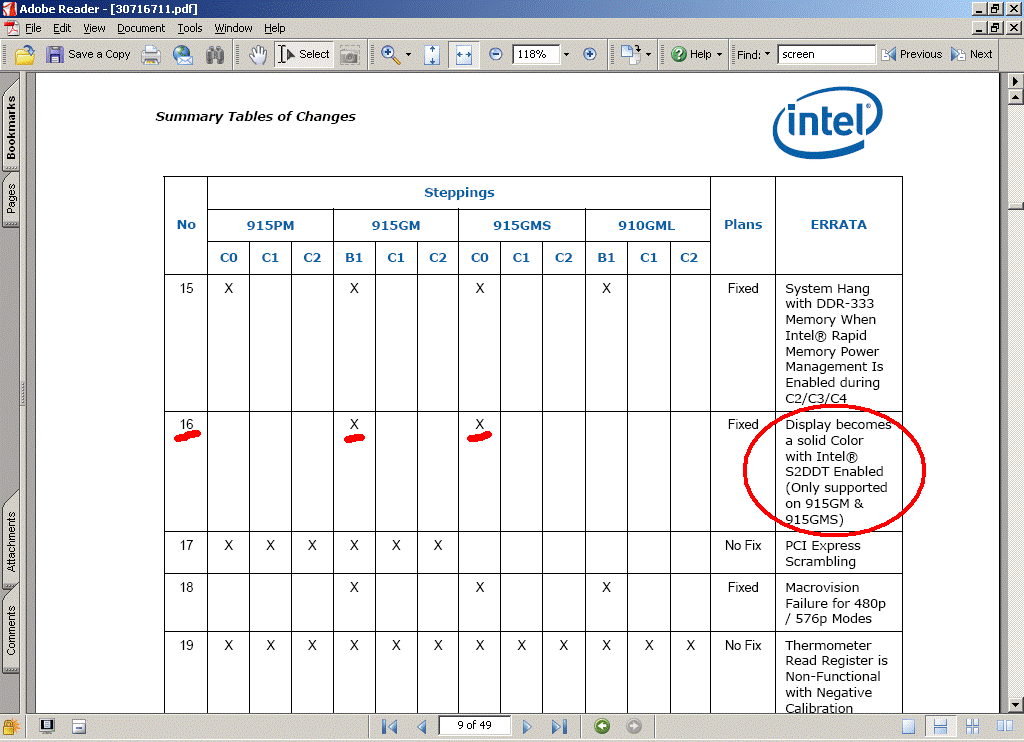Click the hide toolbars icon in status bar
The image size is (1024, 742).
tap(79, 726)
